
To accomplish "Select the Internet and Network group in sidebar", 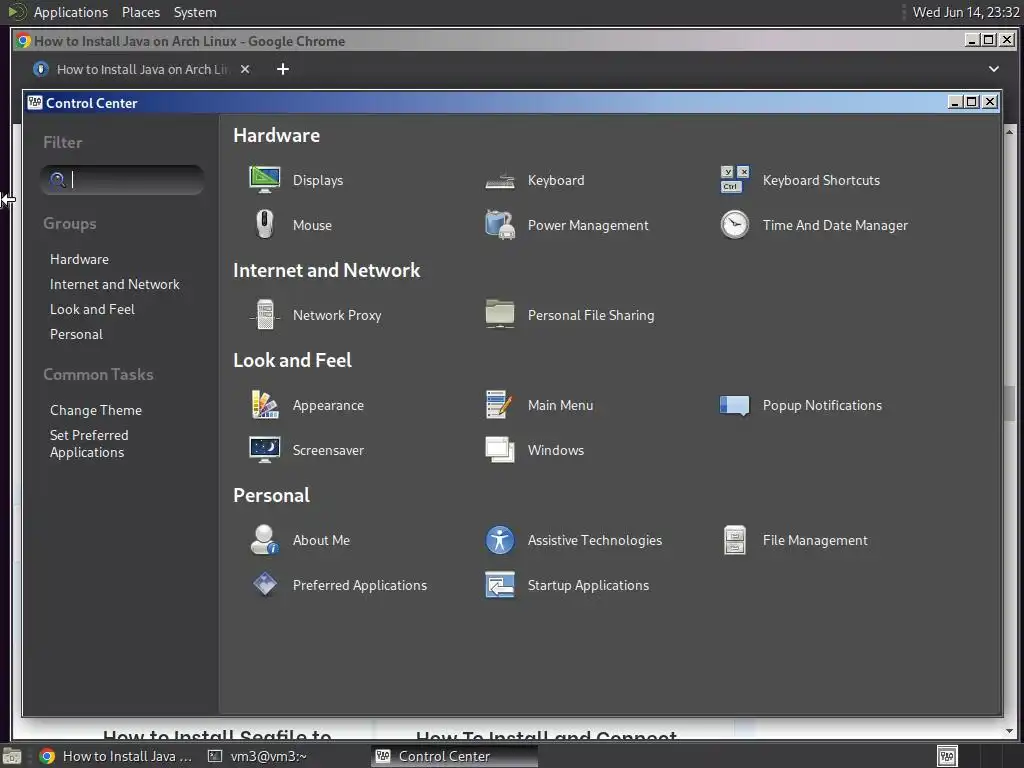I will point(114,284).
